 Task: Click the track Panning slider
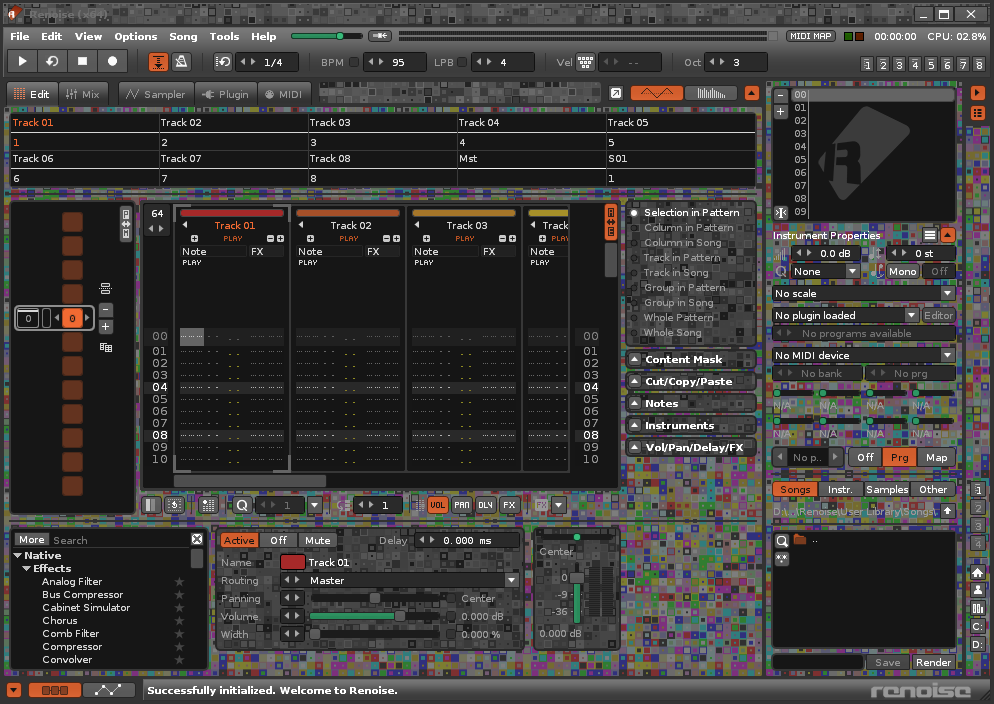[x=374, y=598]
